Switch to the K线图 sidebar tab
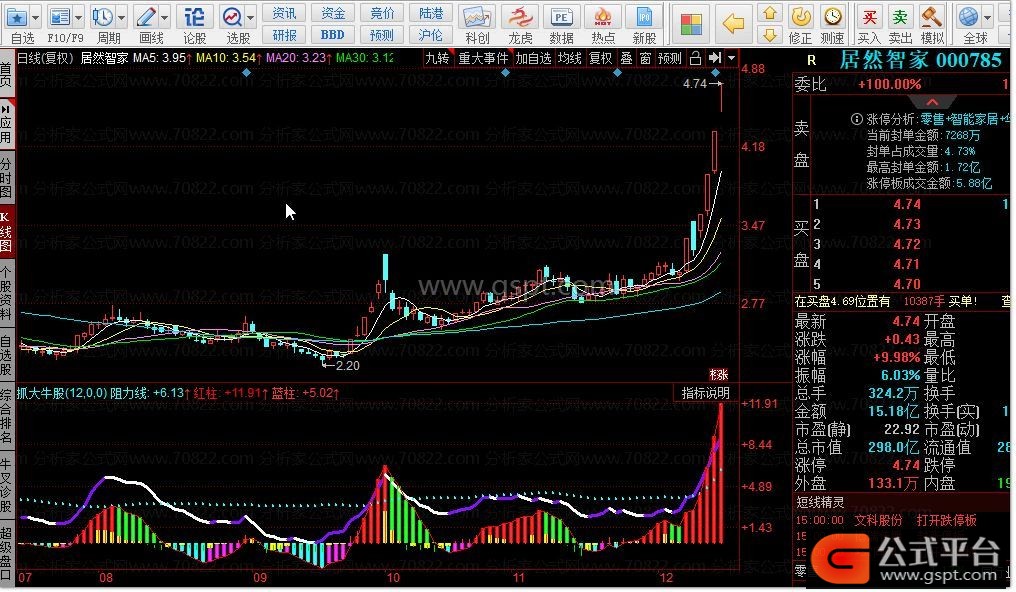The image size is (1016, 592). click(6, 231)
